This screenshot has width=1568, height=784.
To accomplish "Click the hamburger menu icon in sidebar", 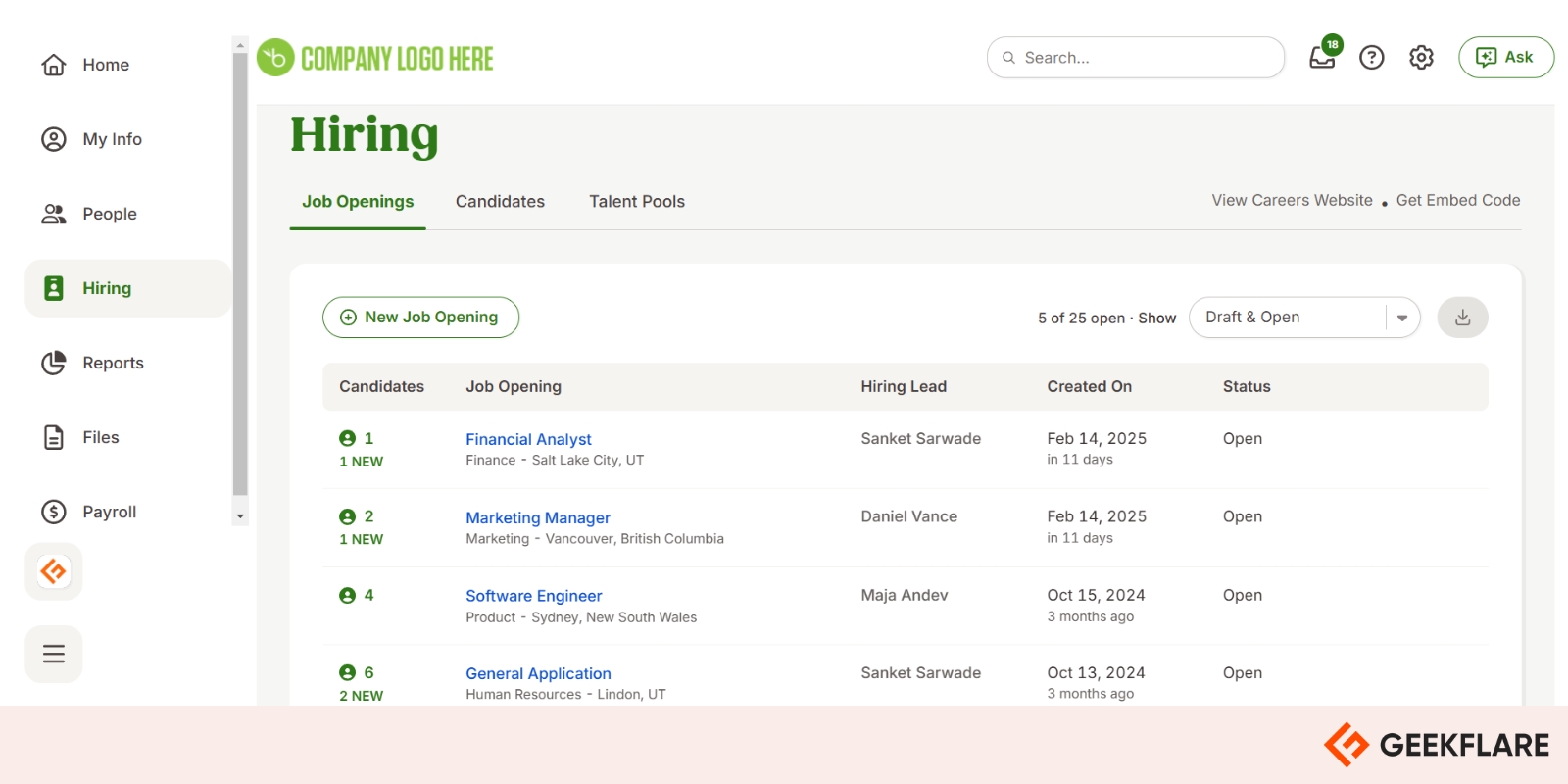I will coord(54,654).
